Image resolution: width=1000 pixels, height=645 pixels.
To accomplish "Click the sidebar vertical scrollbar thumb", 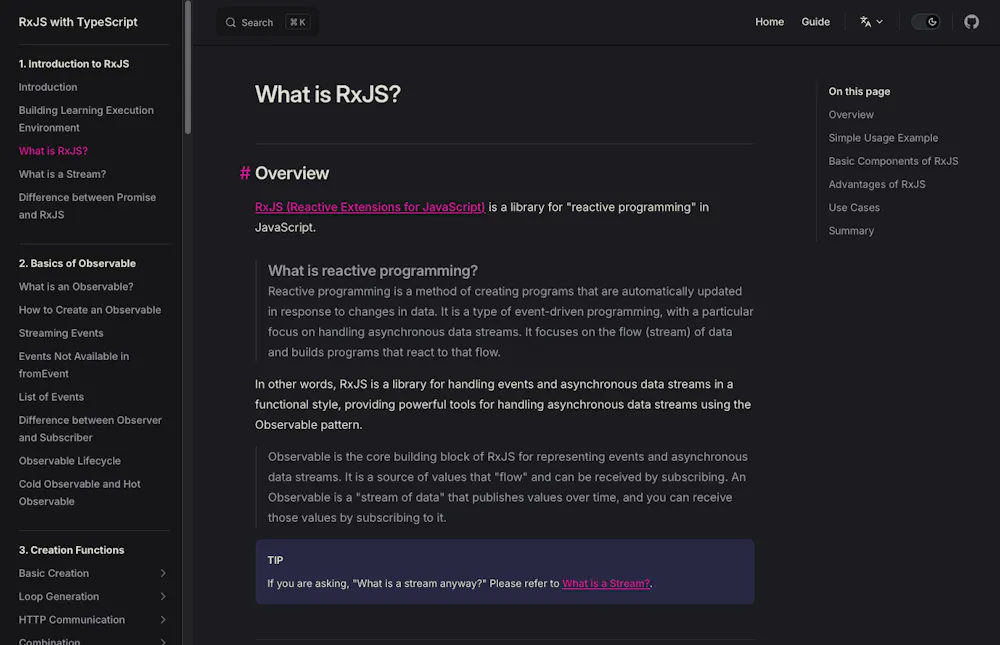I will [188, 70].
